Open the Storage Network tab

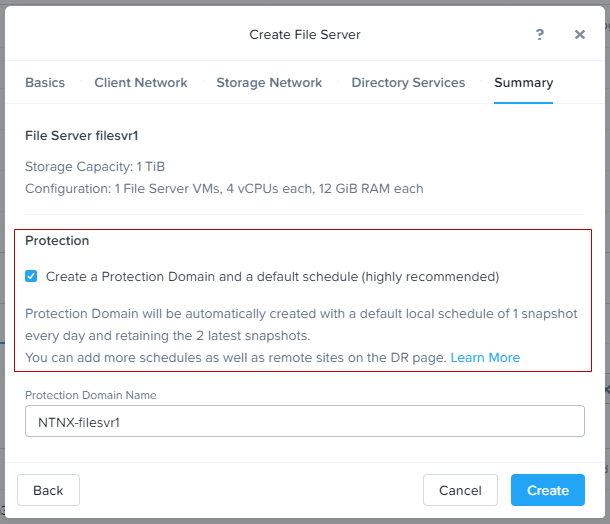269,83
